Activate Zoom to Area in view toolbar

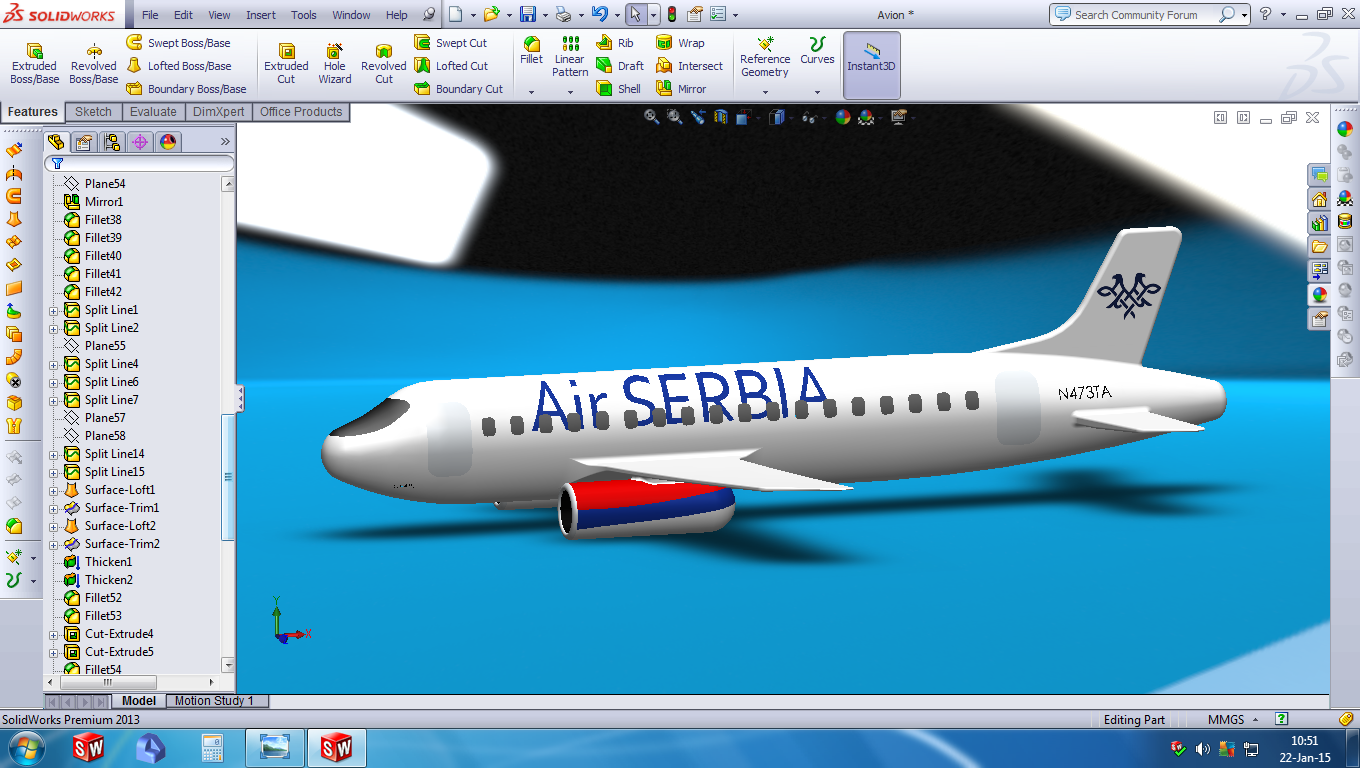(675, 117)
